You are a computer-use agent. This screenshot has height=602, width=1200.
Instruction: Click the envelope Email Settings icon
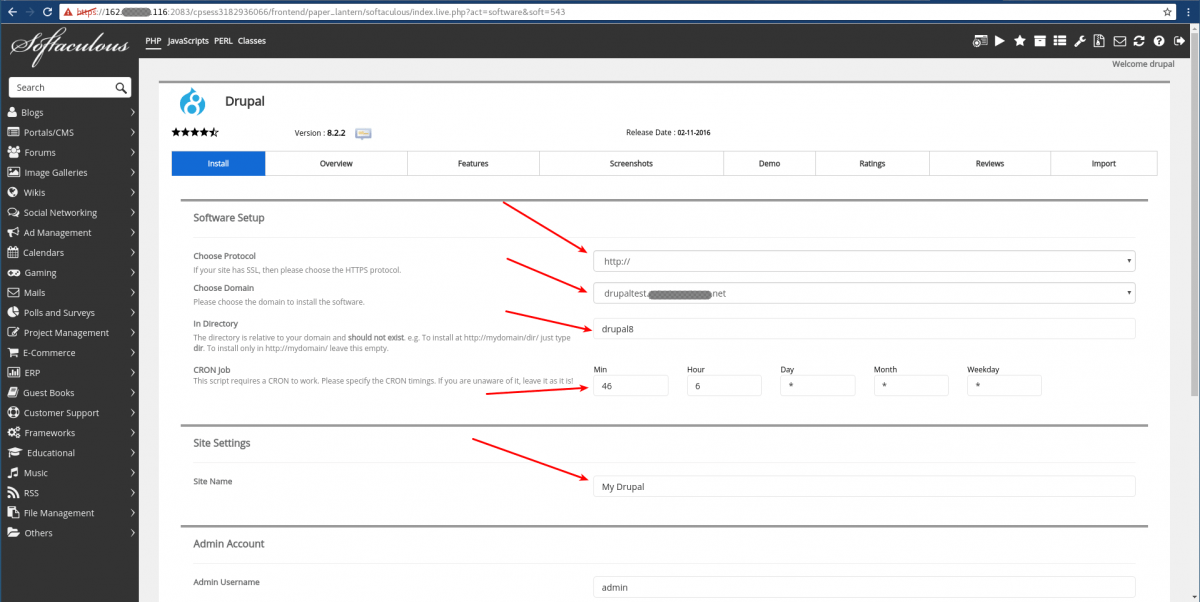(1121, 40)
